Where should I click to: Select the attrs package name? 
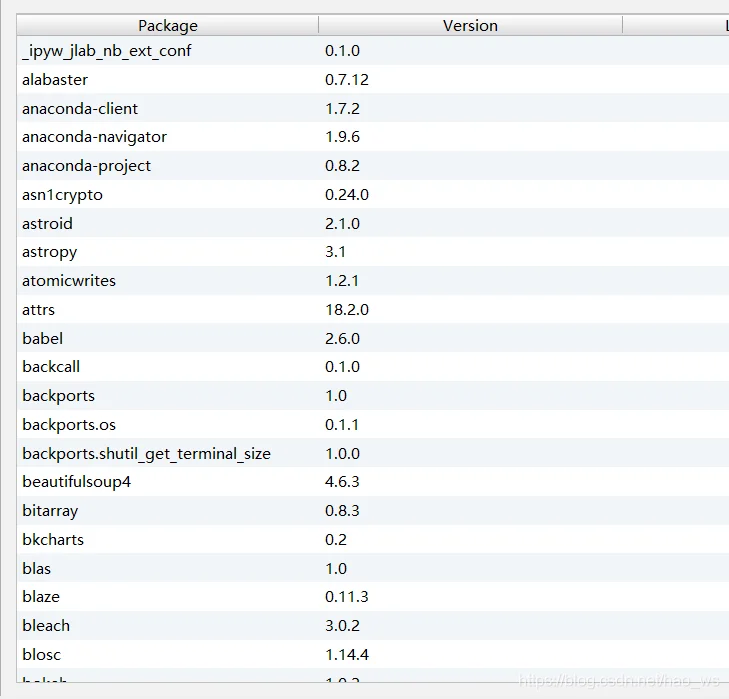coord(39,310)
